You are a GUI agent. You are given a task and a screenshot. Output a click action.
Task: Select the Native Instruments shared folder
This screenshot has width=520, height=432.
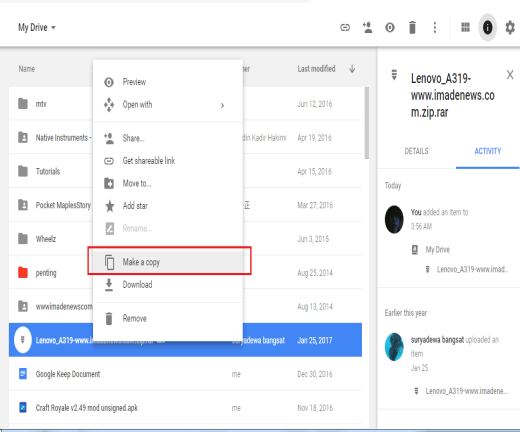click(185, 138)
